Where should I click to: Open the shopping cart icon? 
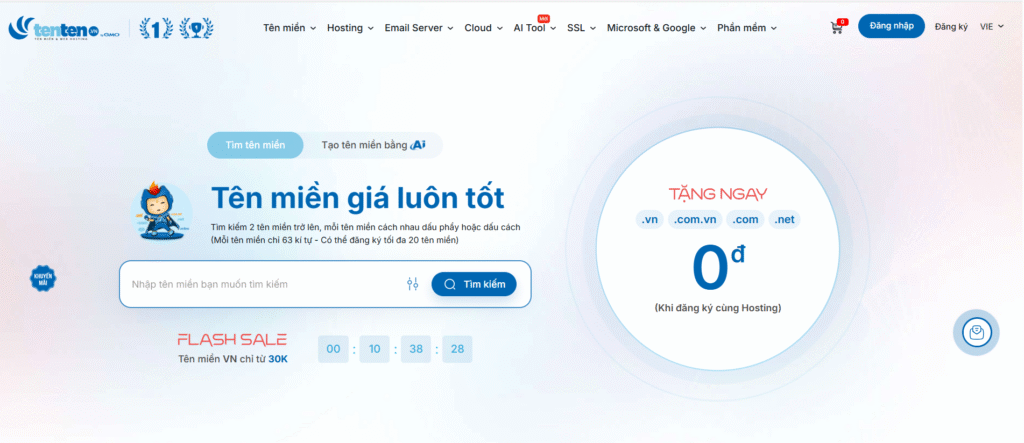click(x=837, y=28)
